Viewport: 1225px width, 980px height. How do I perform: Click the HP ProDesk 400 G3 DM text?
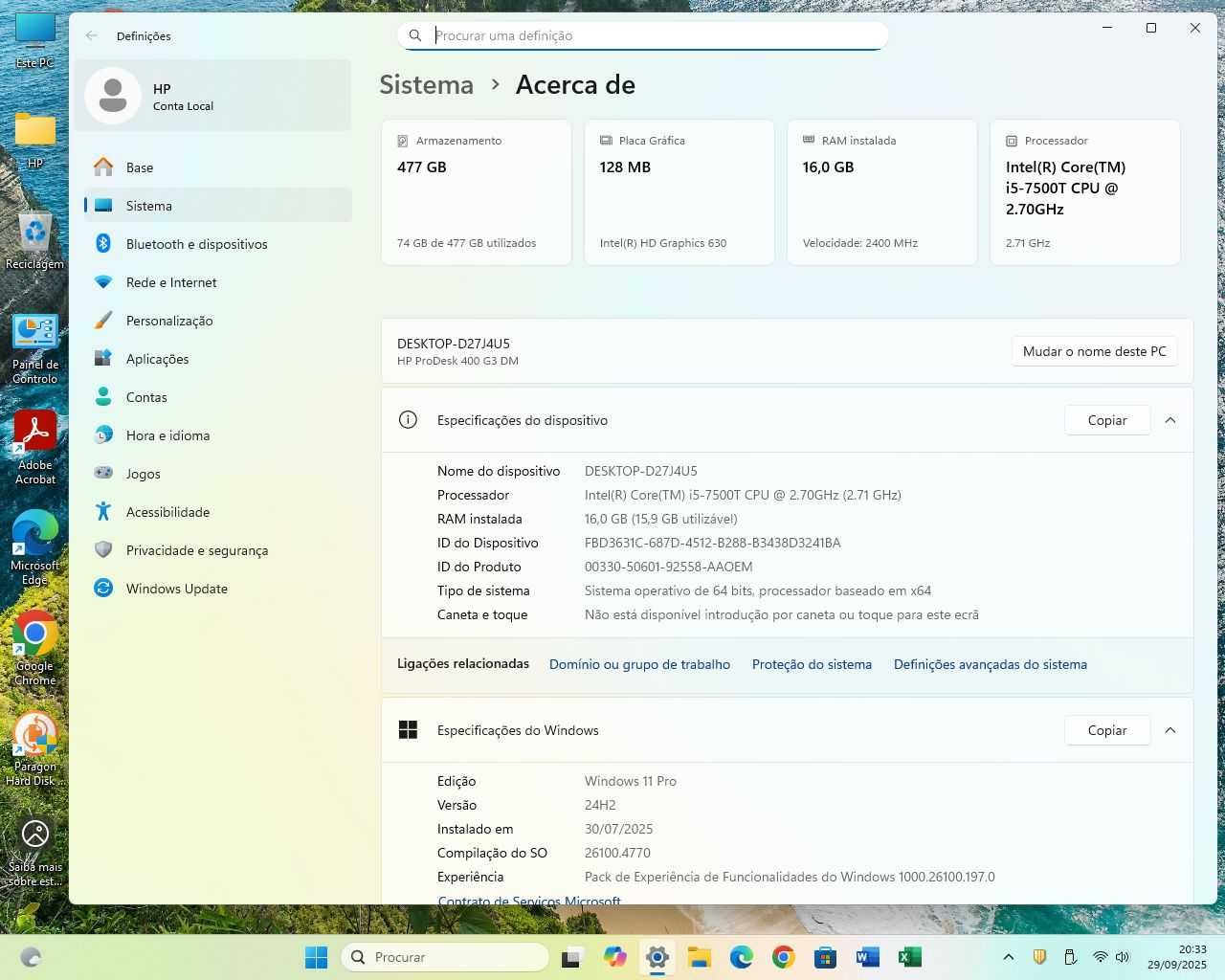457,361
